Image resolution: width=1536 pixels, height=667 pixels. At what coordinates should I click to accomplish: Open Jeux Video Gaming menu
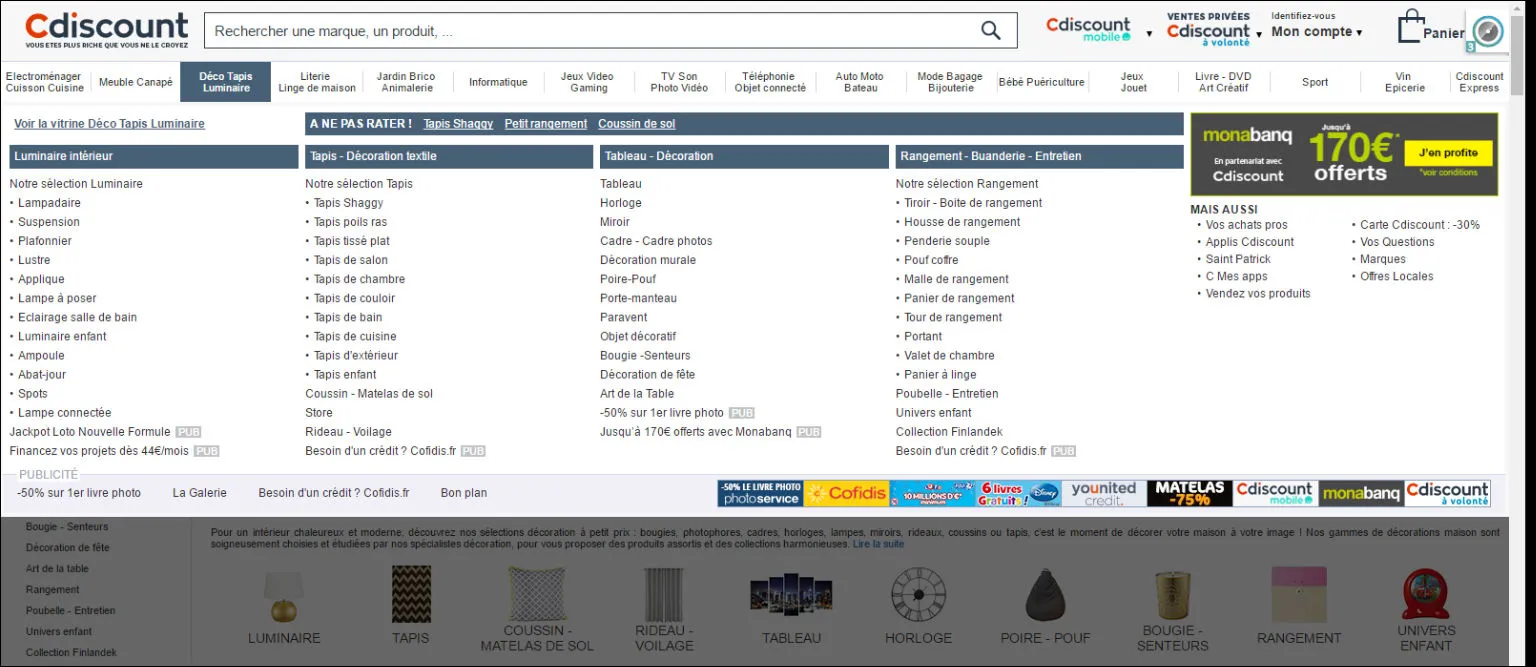(588, 82)
